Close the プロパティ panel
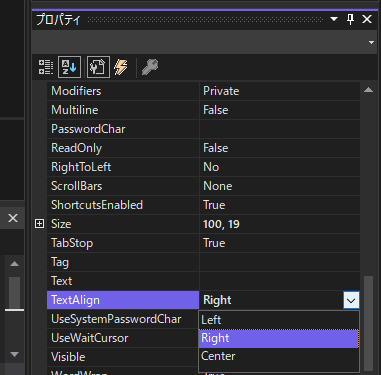 pyautogui.click(x=367, y=19)
